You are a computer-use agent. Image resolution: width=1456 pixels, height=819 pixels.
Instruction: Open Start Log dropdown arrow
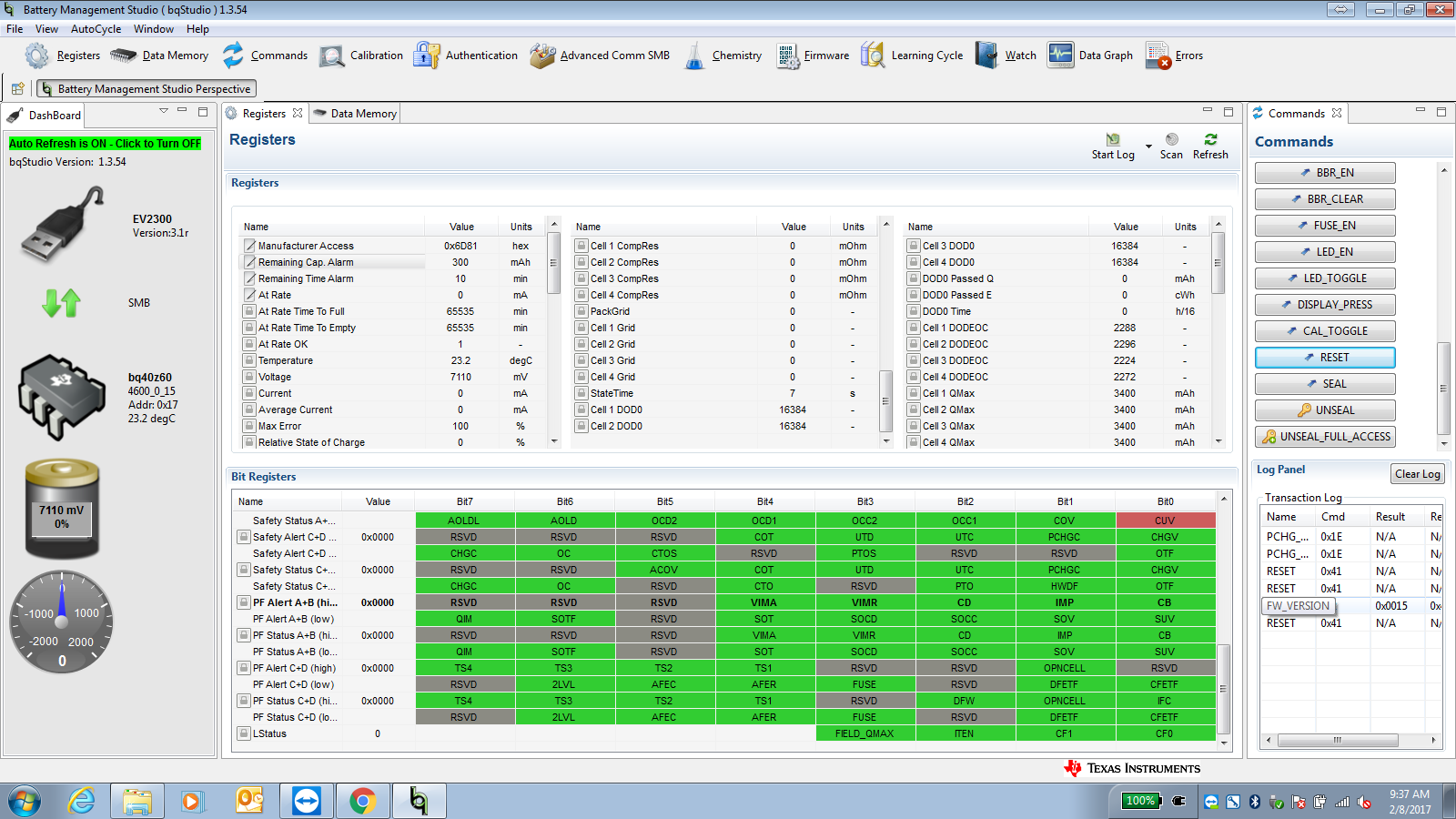tap(1148, 146)
